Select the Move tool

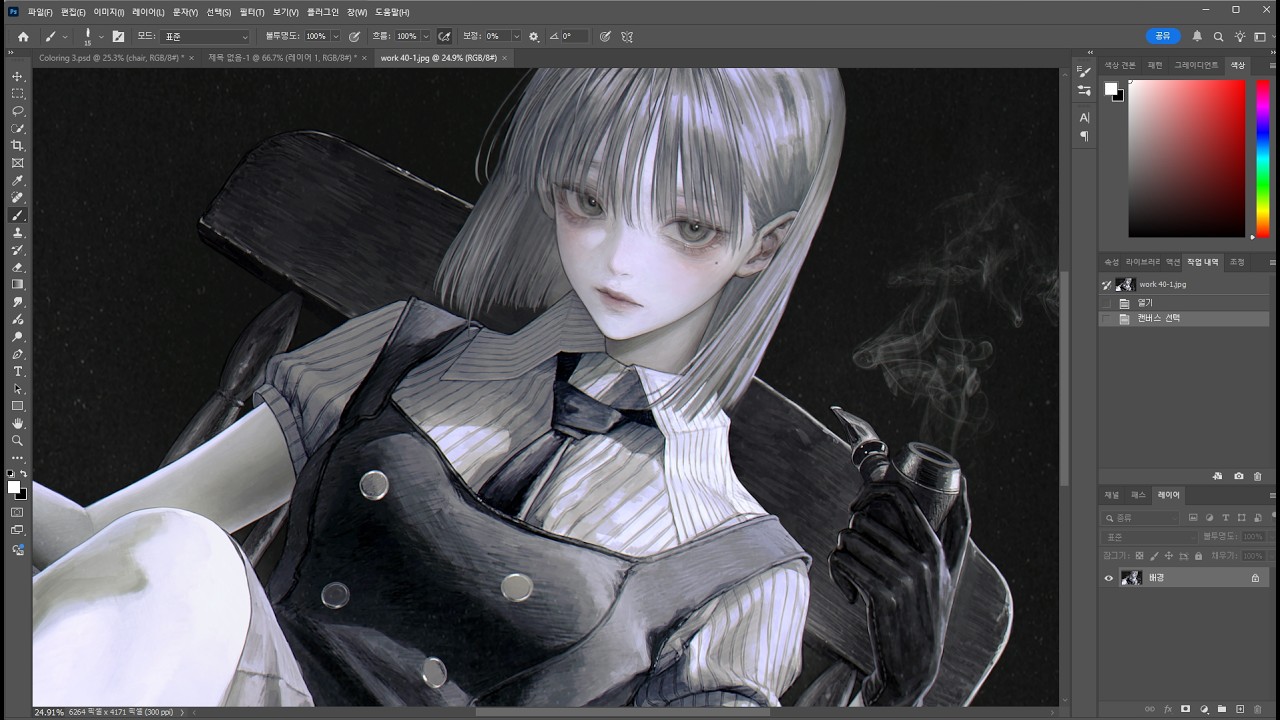click(17, 76)
